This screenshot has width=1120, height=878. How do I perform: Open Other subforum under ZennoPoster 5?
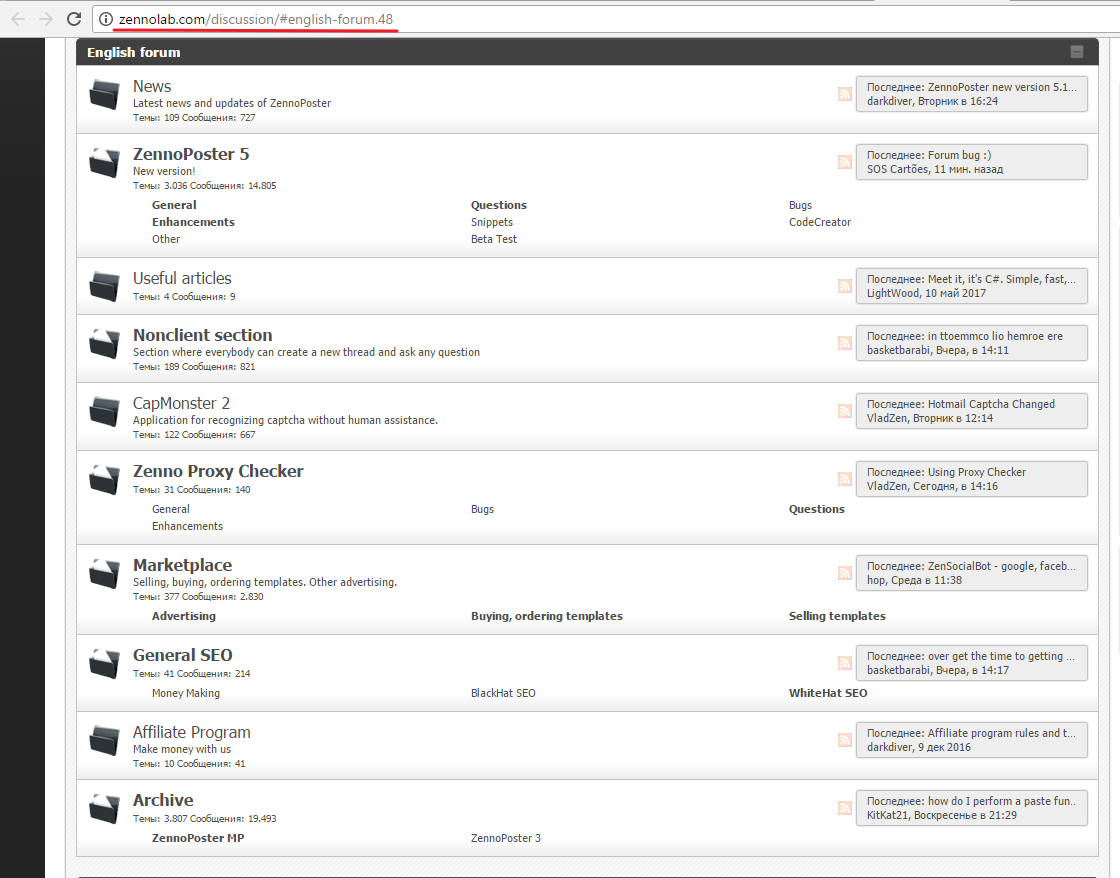[x=166, y=239]
